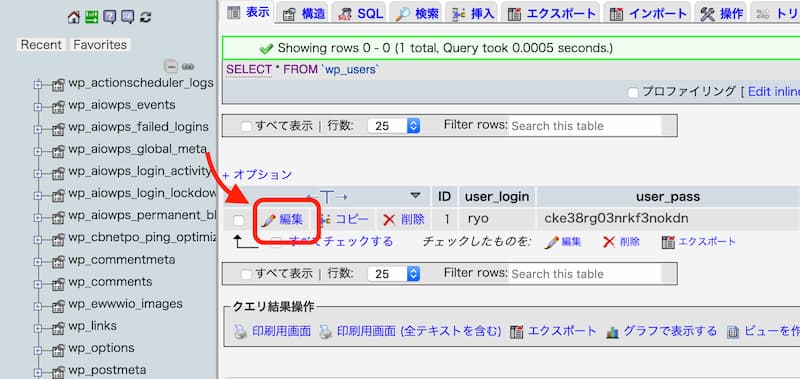The width and height of the screenshot is (800, 379).
Task: Check the upper すべて表示 checkbox
Action: [246, 126]
